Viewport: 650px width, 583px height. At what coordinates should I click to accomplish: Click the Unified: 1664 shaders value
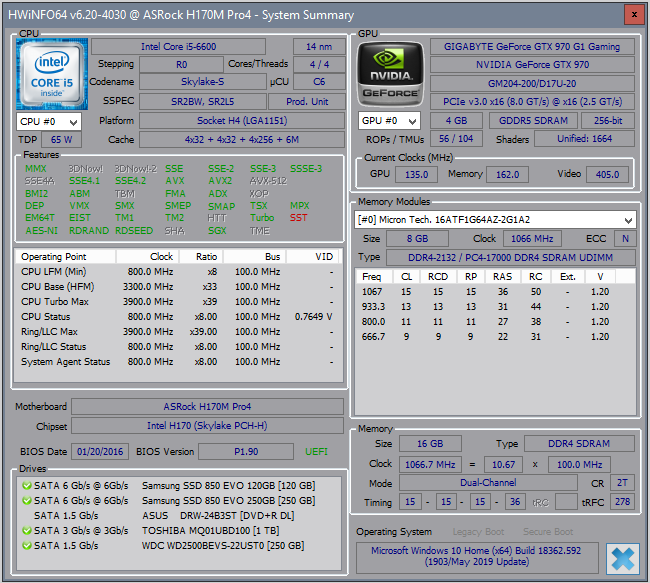(x=584, y=138)
